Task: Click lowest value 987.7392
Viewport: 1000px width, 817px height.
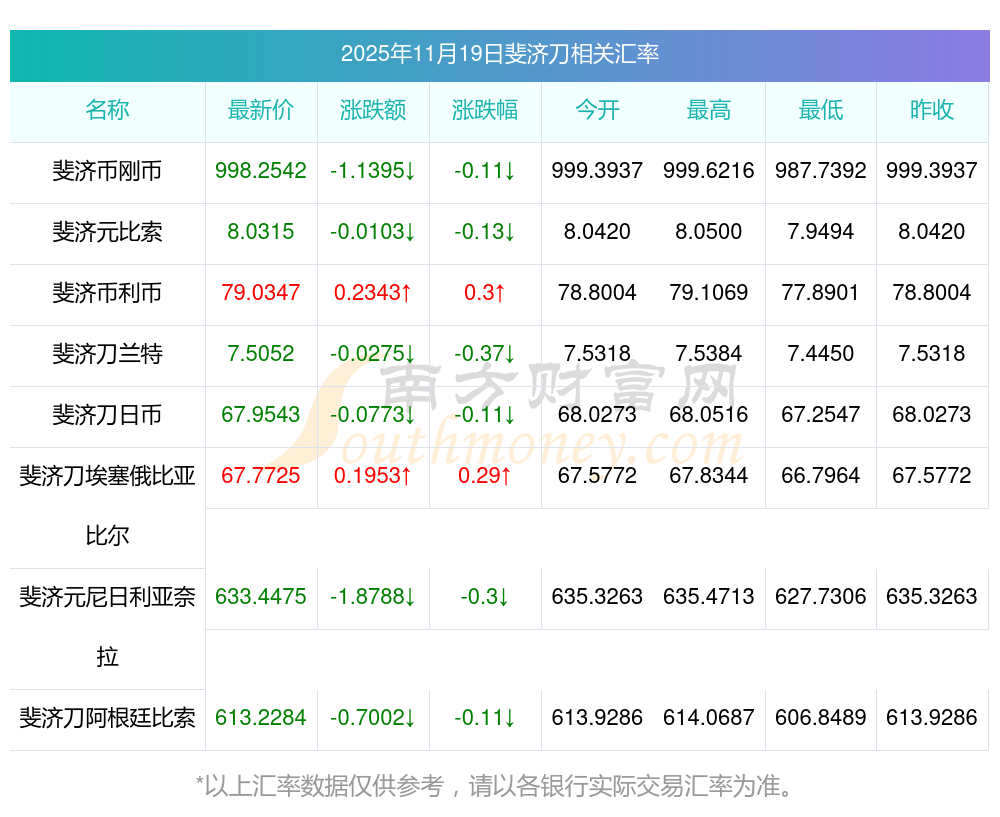Action: click(821, 171)
